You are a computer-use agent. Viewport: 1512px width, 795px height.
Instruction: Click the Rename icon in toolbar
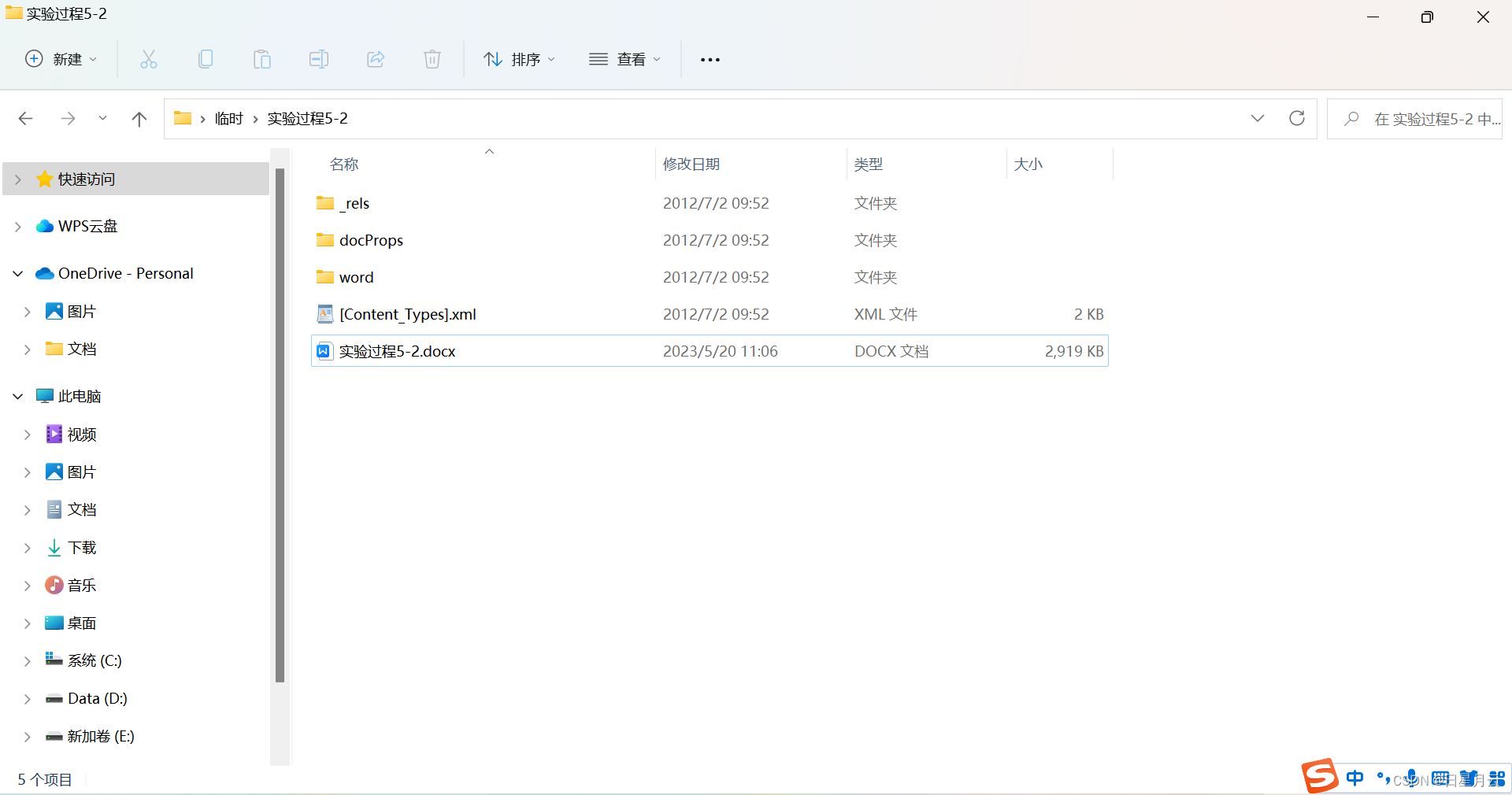click(319, 59)
